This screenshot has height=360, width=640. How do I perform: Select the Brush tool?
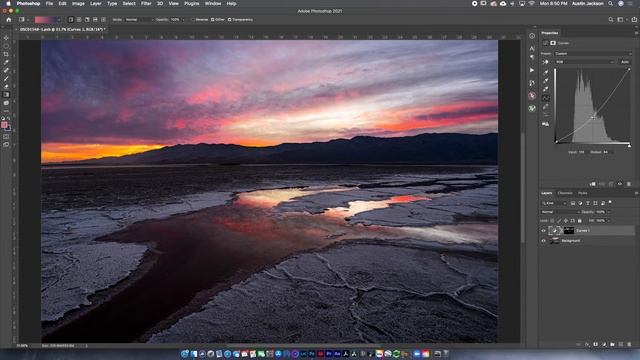(x=6, y=78)
